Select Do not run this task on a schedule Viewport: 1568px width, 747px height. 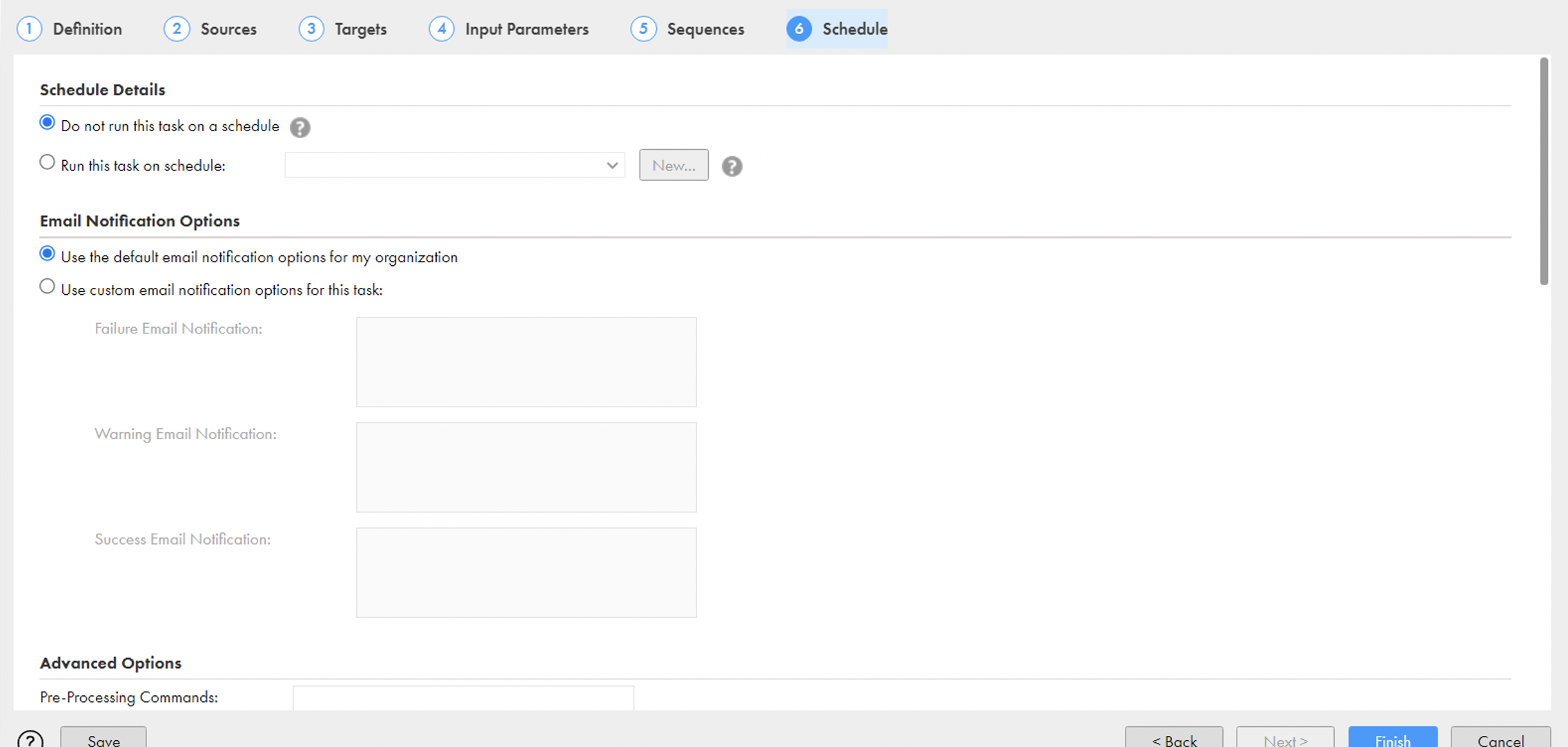click(47, 124)
